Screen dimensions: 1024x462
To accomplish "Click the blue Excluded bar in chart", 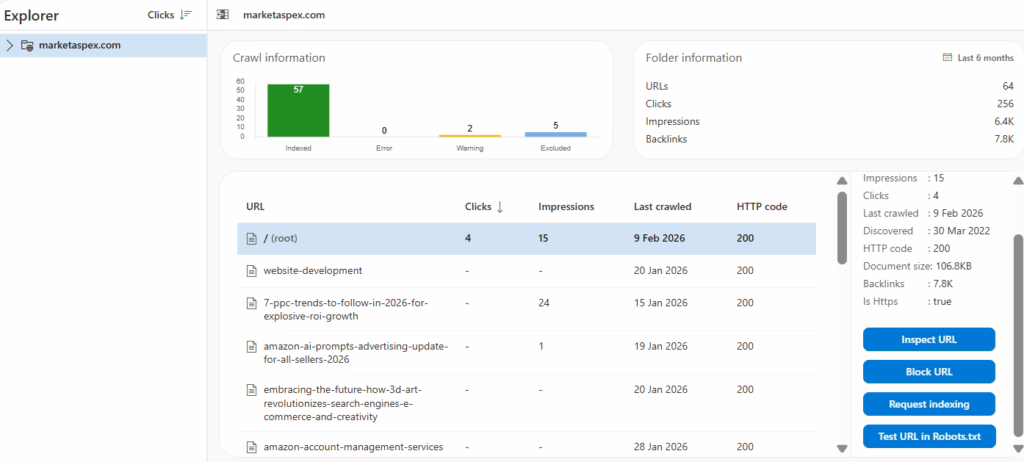I will 556,134.
